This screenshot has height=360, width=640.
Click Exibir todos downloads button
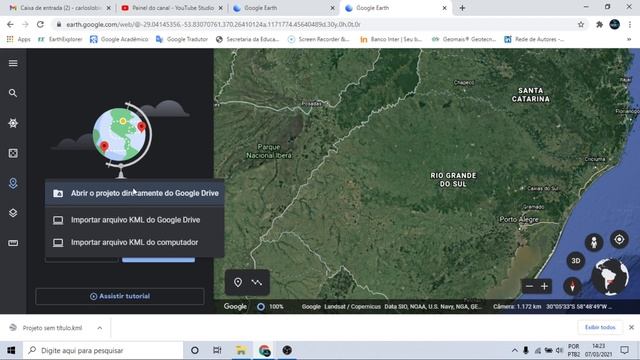point(600,327)
